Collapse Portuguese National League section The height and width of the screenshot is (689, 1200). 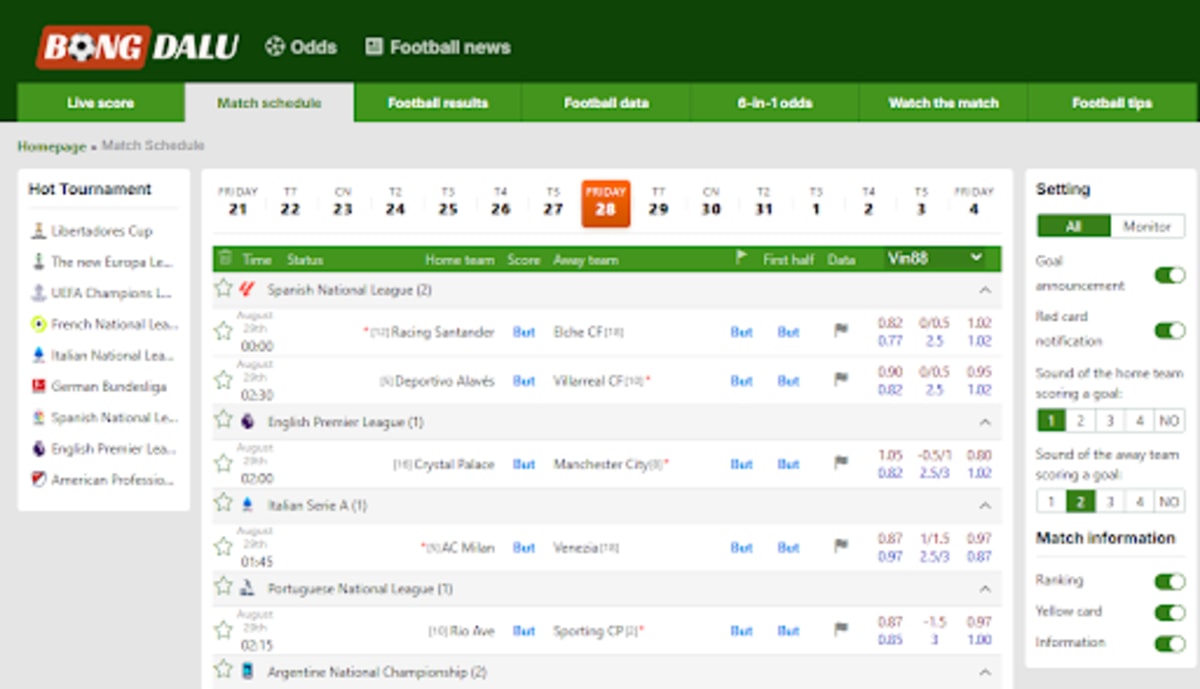click(x=985, y=588)
